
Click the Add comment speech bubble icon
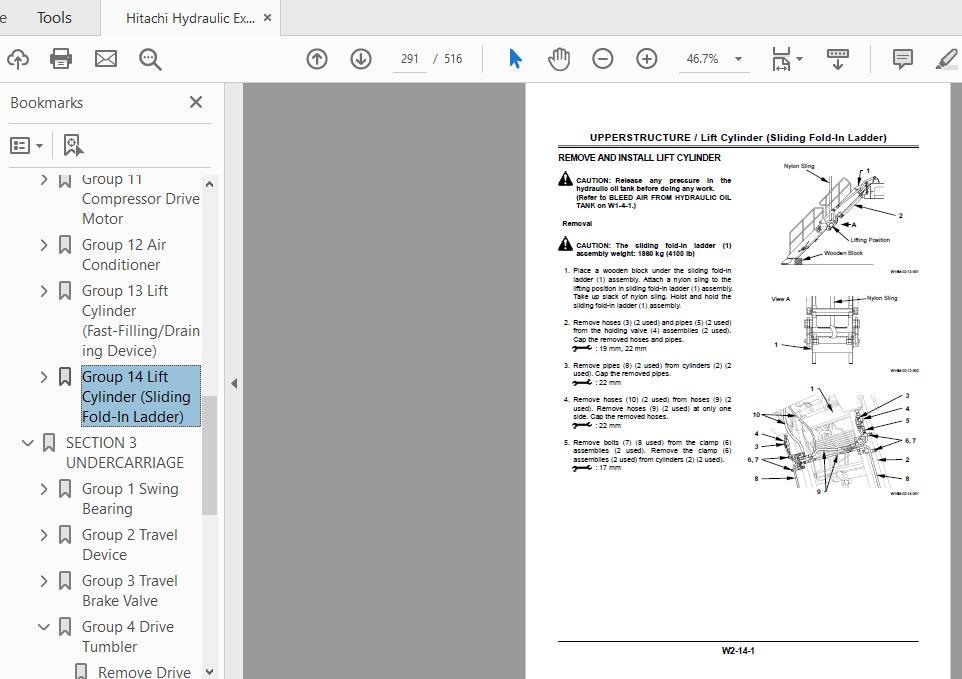pos(902,59)
